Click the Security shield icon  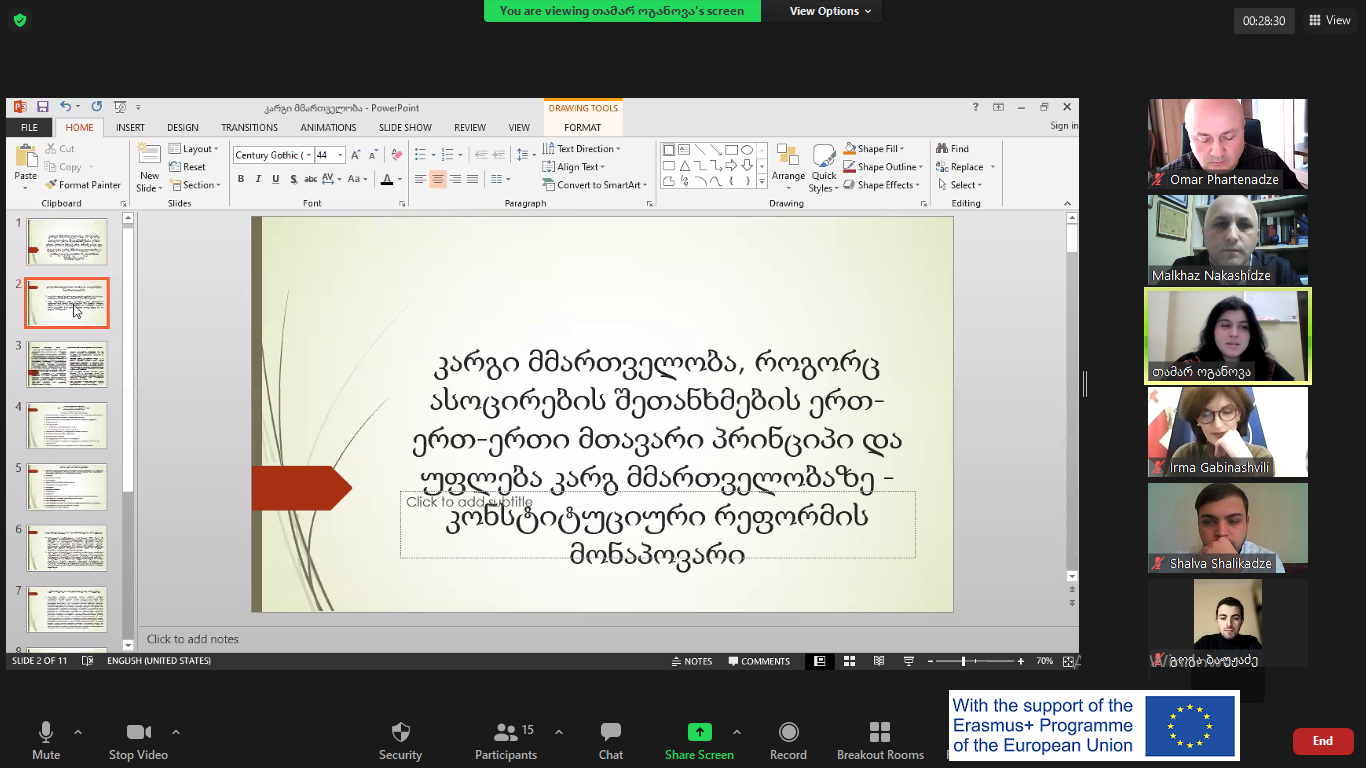click(x=400, y=732)
